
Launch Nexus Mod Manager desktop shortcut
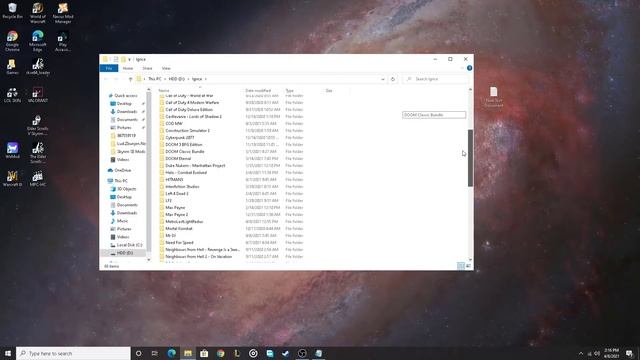[63, 13]
